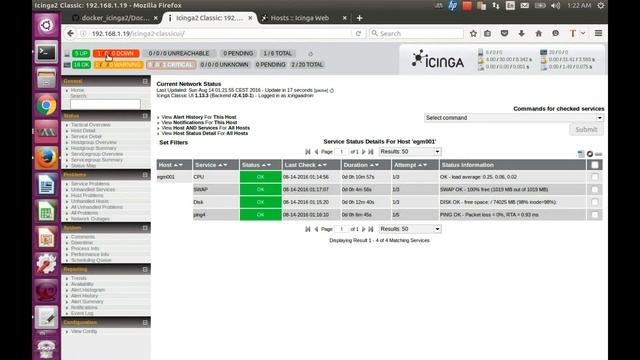Viewport: 640px width, 360px height.
Task: Open top Results: 50 dropdown
Action: click(410, 151)
